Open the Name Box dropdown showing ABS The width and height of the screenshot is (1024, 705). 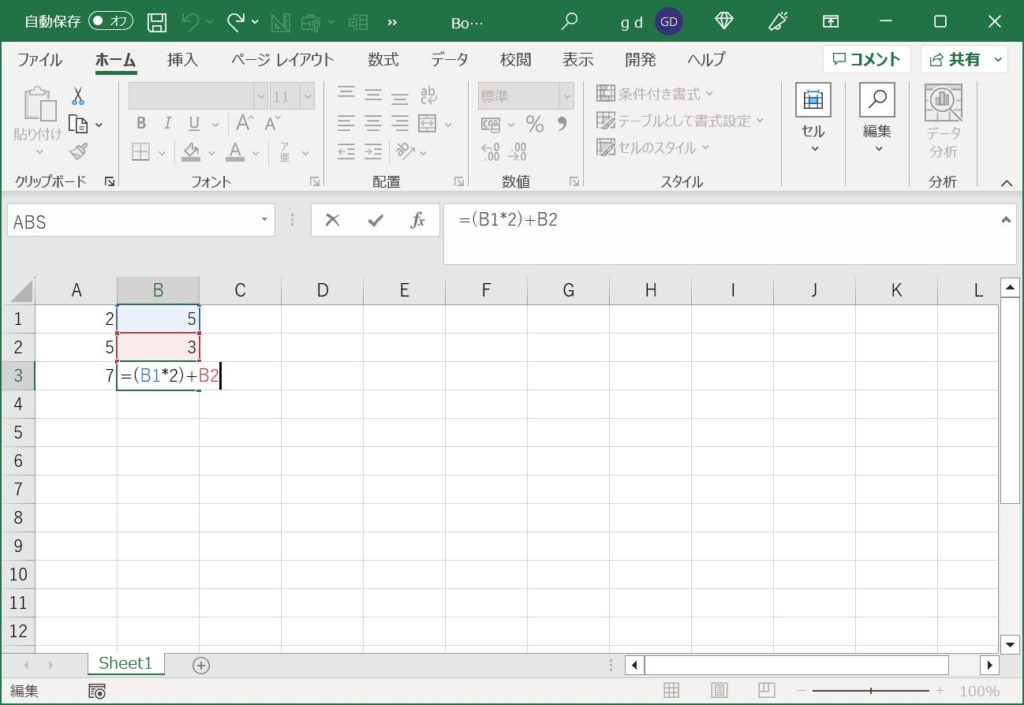click(265, 221)
